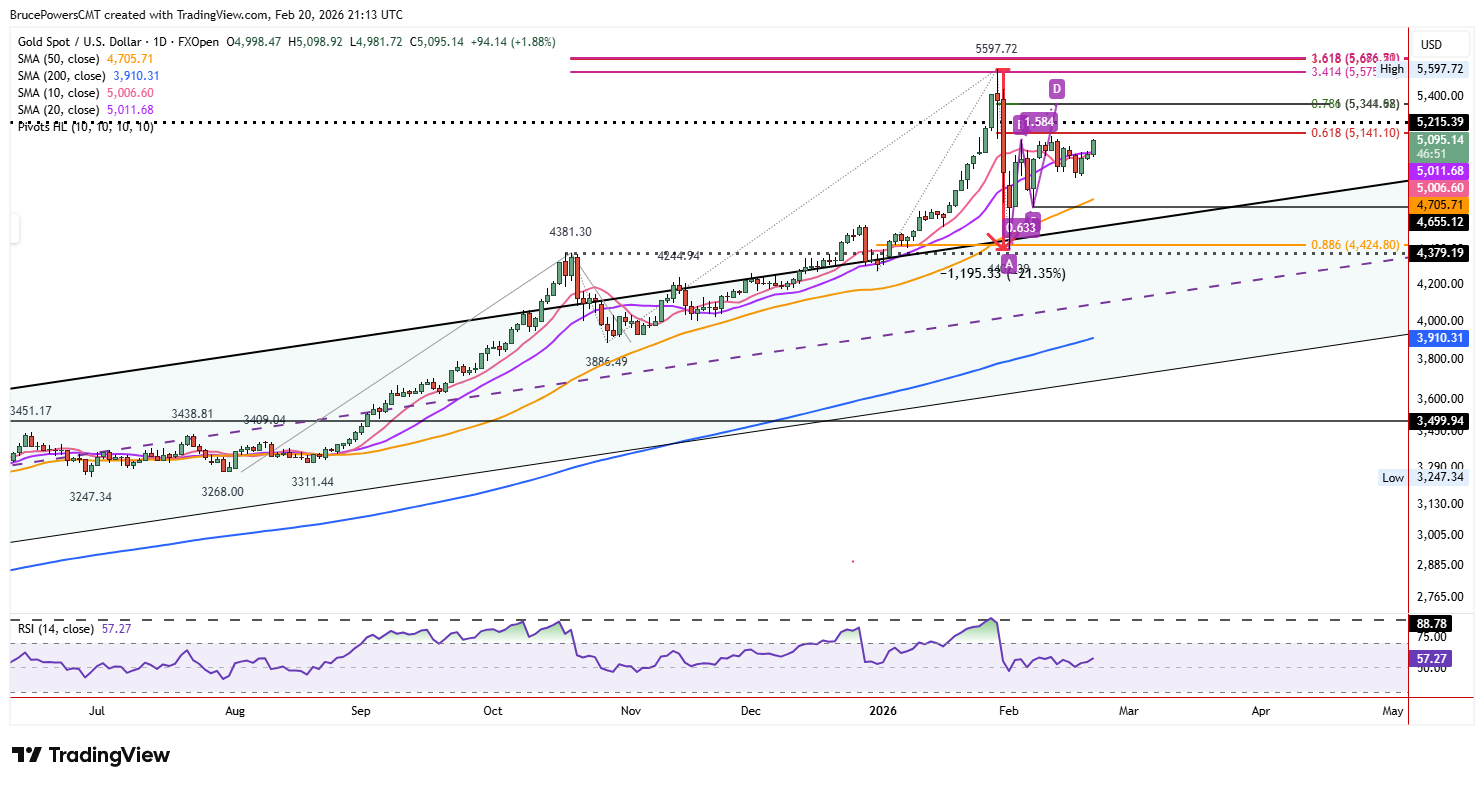The height and width of the screenshot is (785, 1484).
Task: Open the USD currency selector
Action: [1431, 44]
